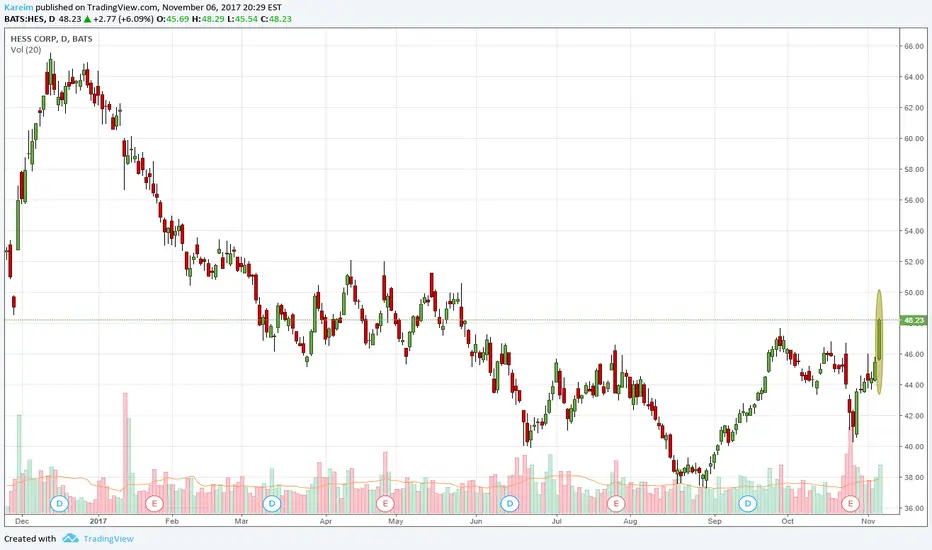Click the 66.00 price axis label
Screen dimensions: 932x550
(x=914, y=46)
